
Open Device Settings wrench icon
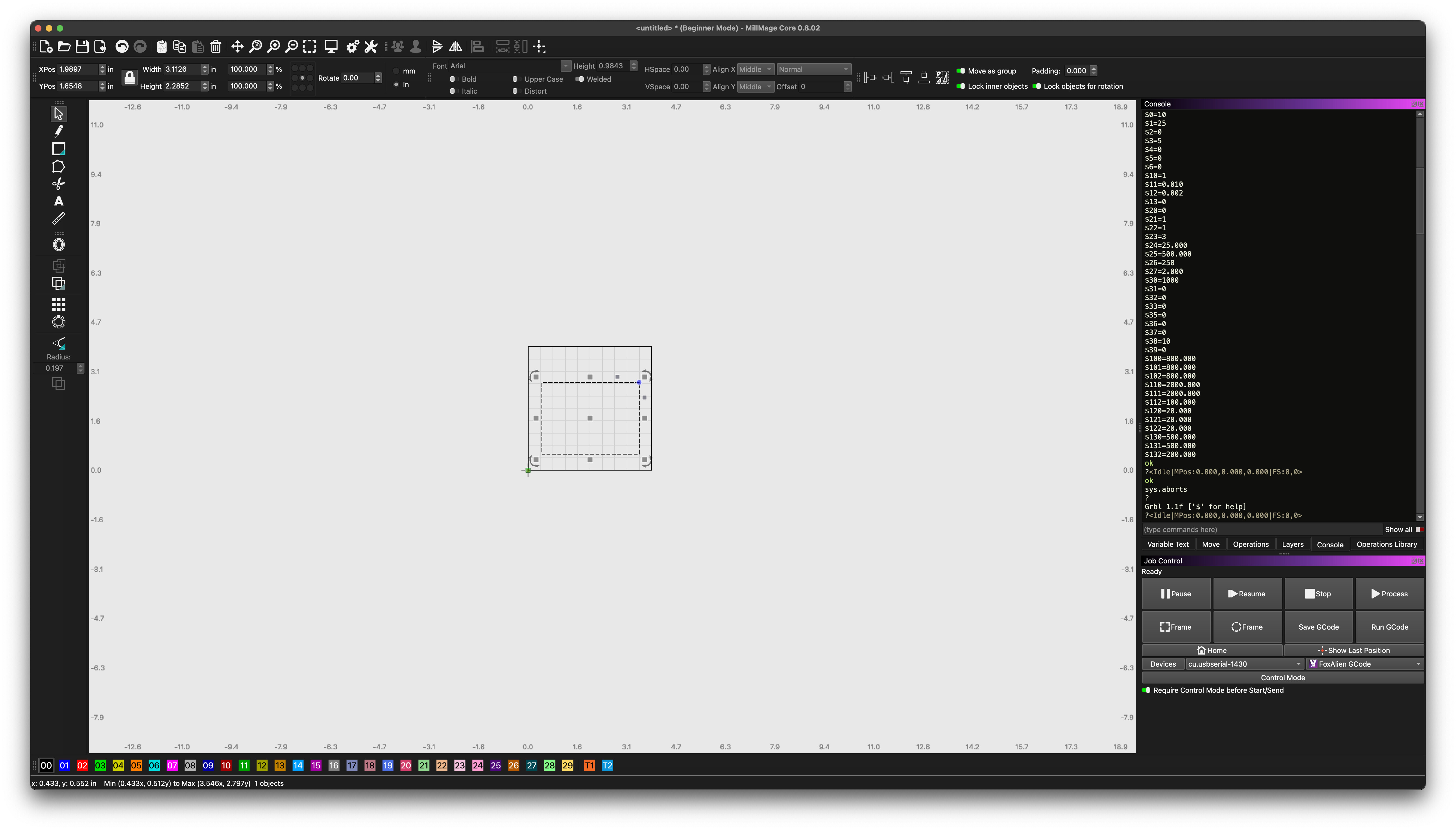(371, 47)
